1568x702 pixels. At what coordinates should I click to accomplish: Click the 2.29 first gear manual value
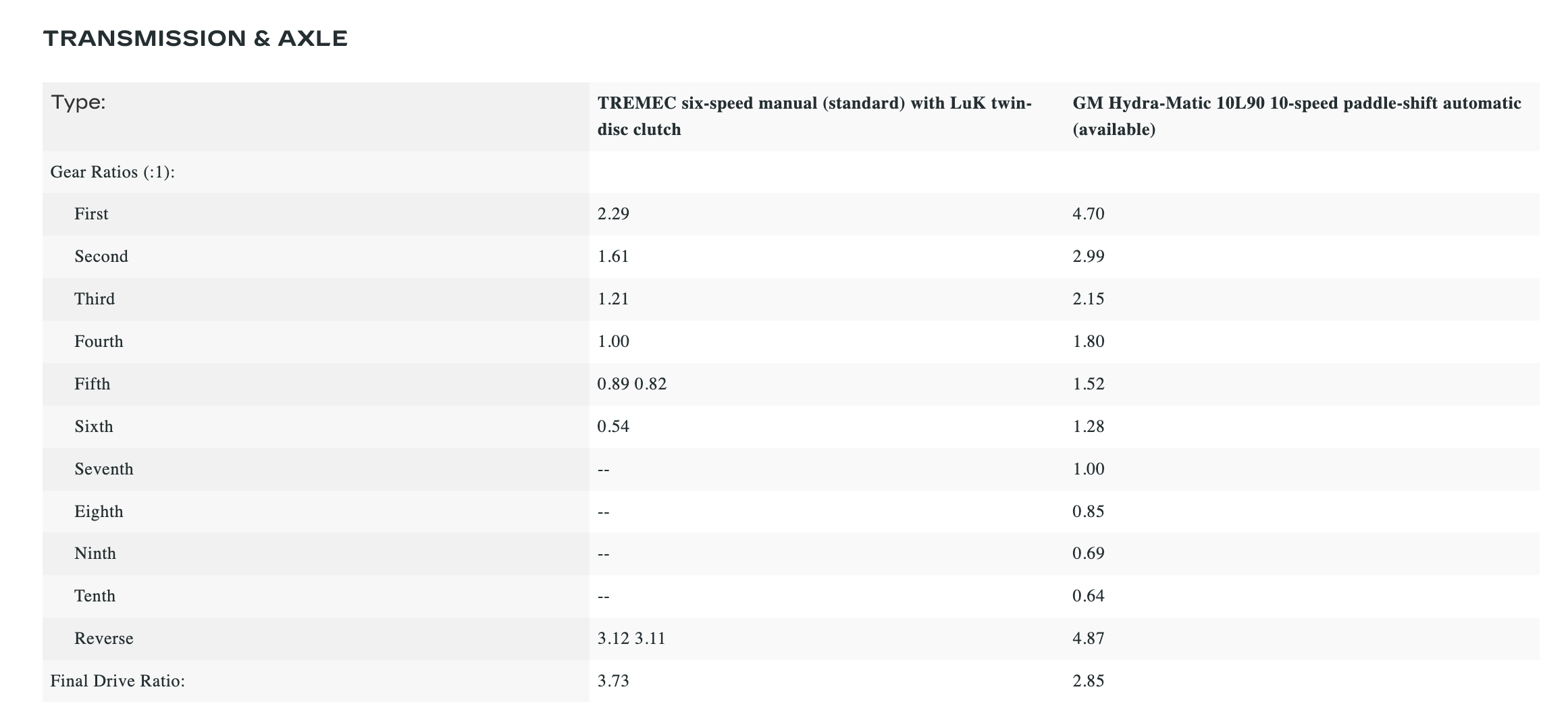(613, 214)
